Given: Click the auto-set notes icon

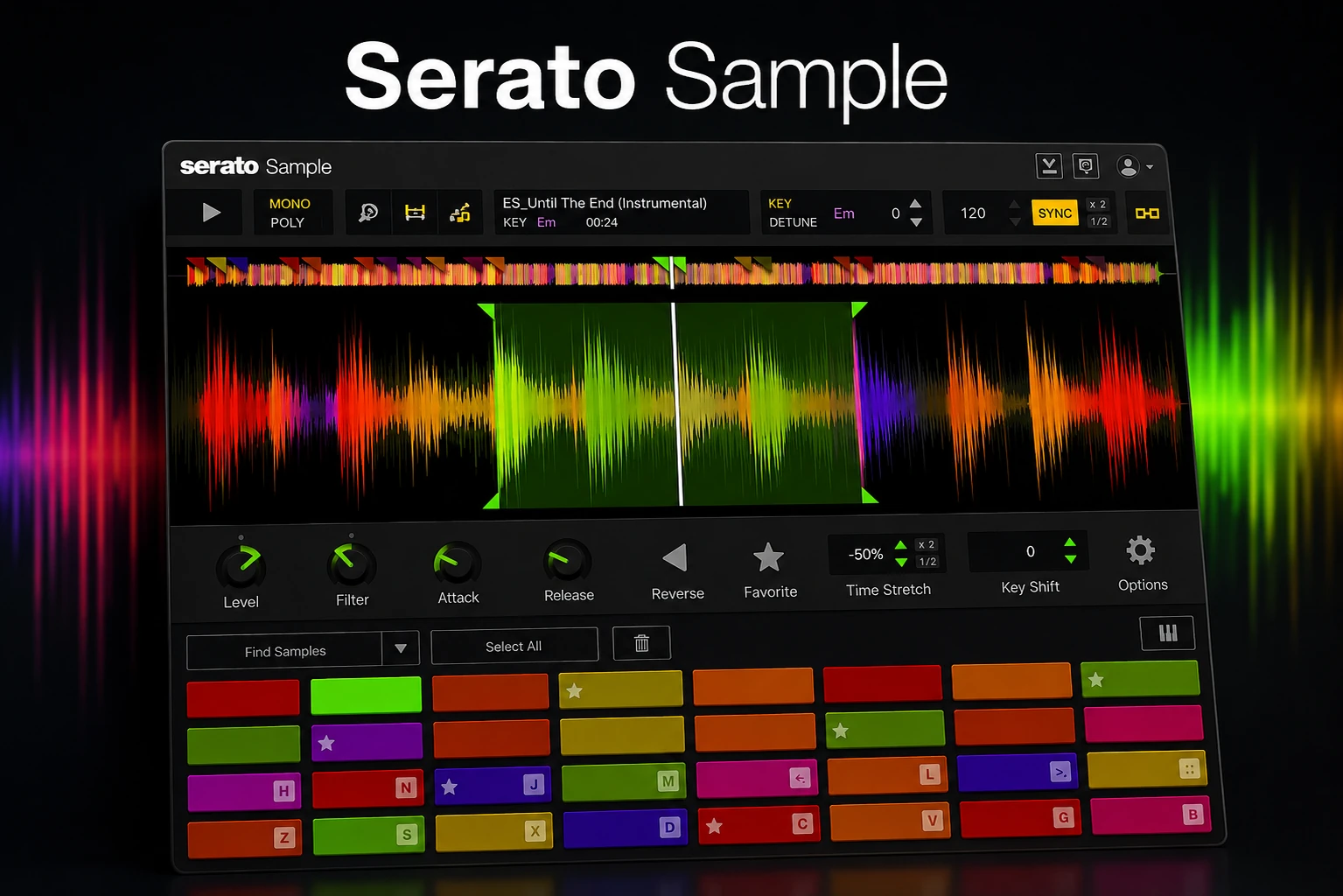Looking at the screenshot, I should pos(460,213).
